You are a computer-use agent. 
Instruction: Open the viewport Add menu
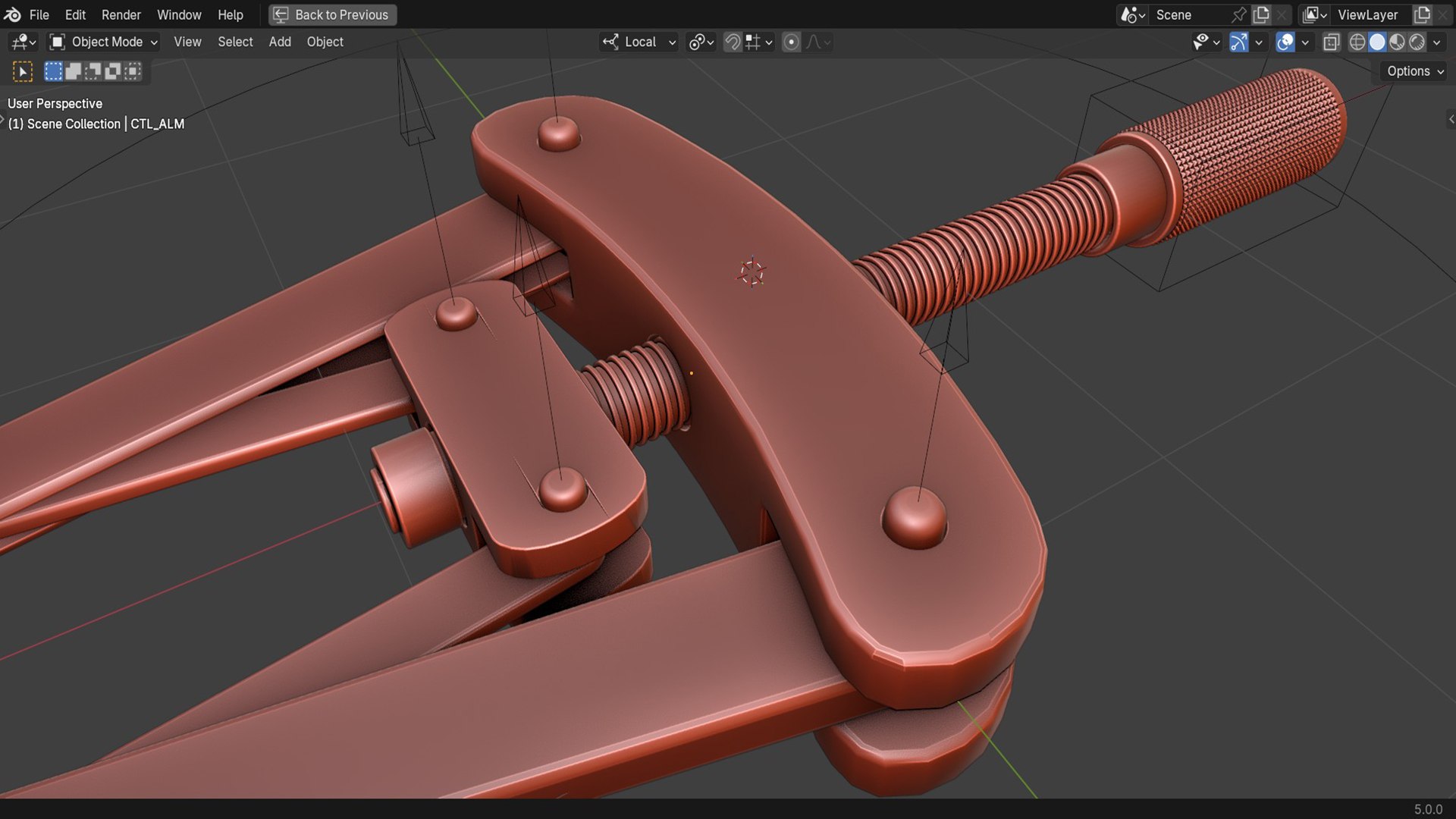tap(280, 42)
